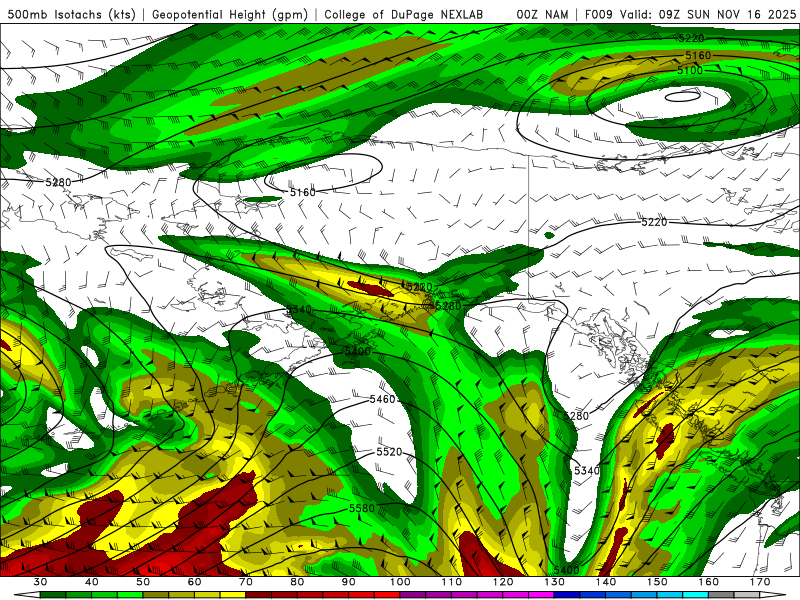Click the 120 knot color bar label

click(503, 582)
